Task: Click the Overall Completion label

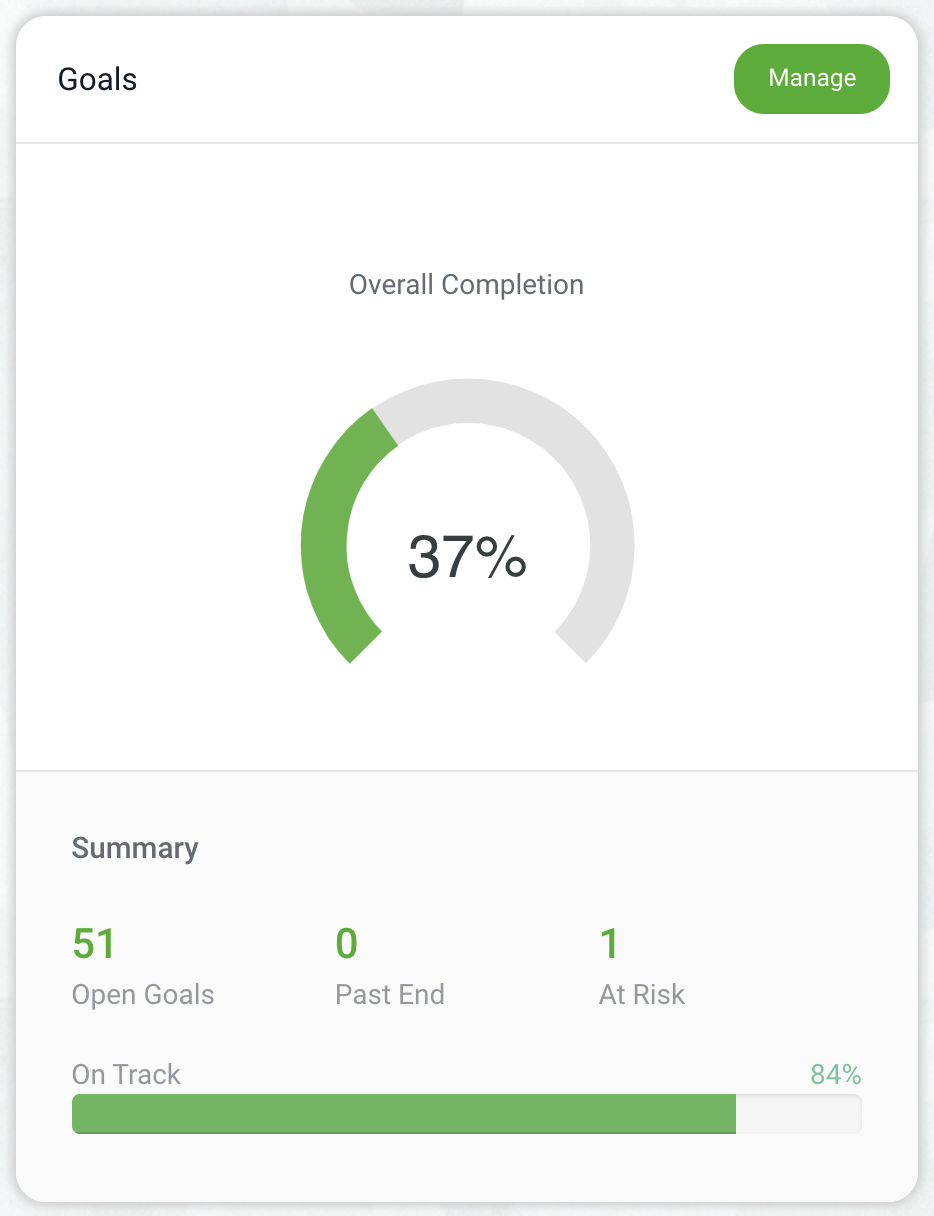Action: (466, 285)
